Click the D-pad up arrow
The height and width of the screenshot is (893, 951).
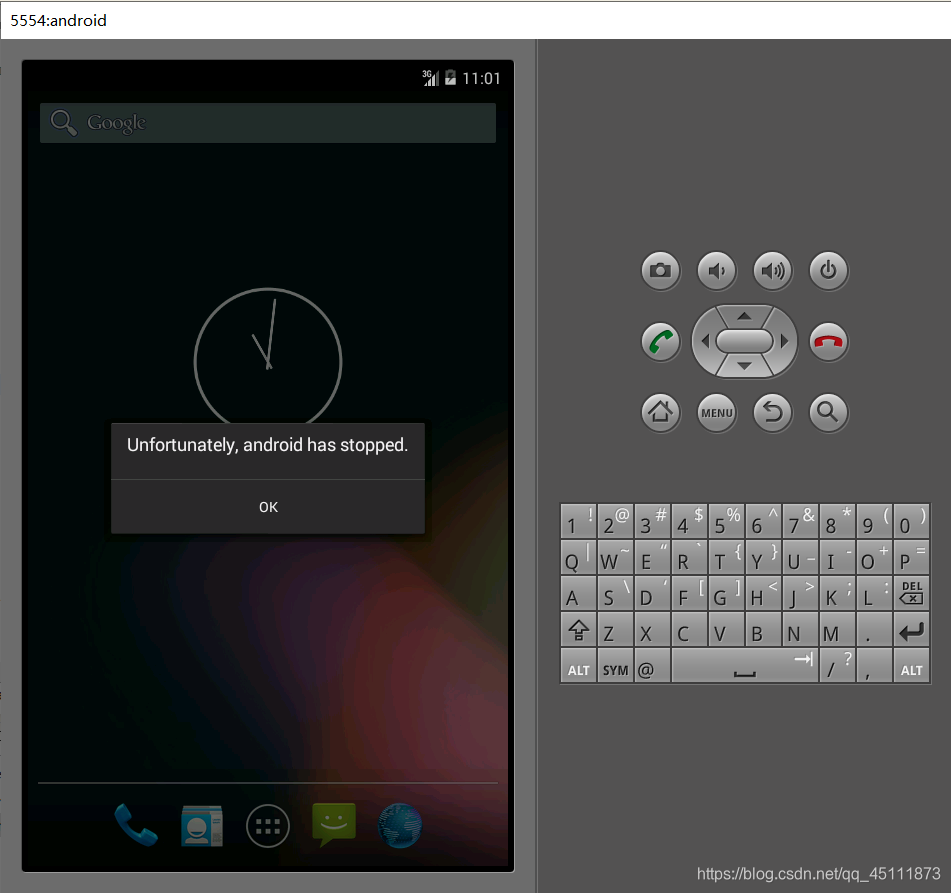click(744, 315)
